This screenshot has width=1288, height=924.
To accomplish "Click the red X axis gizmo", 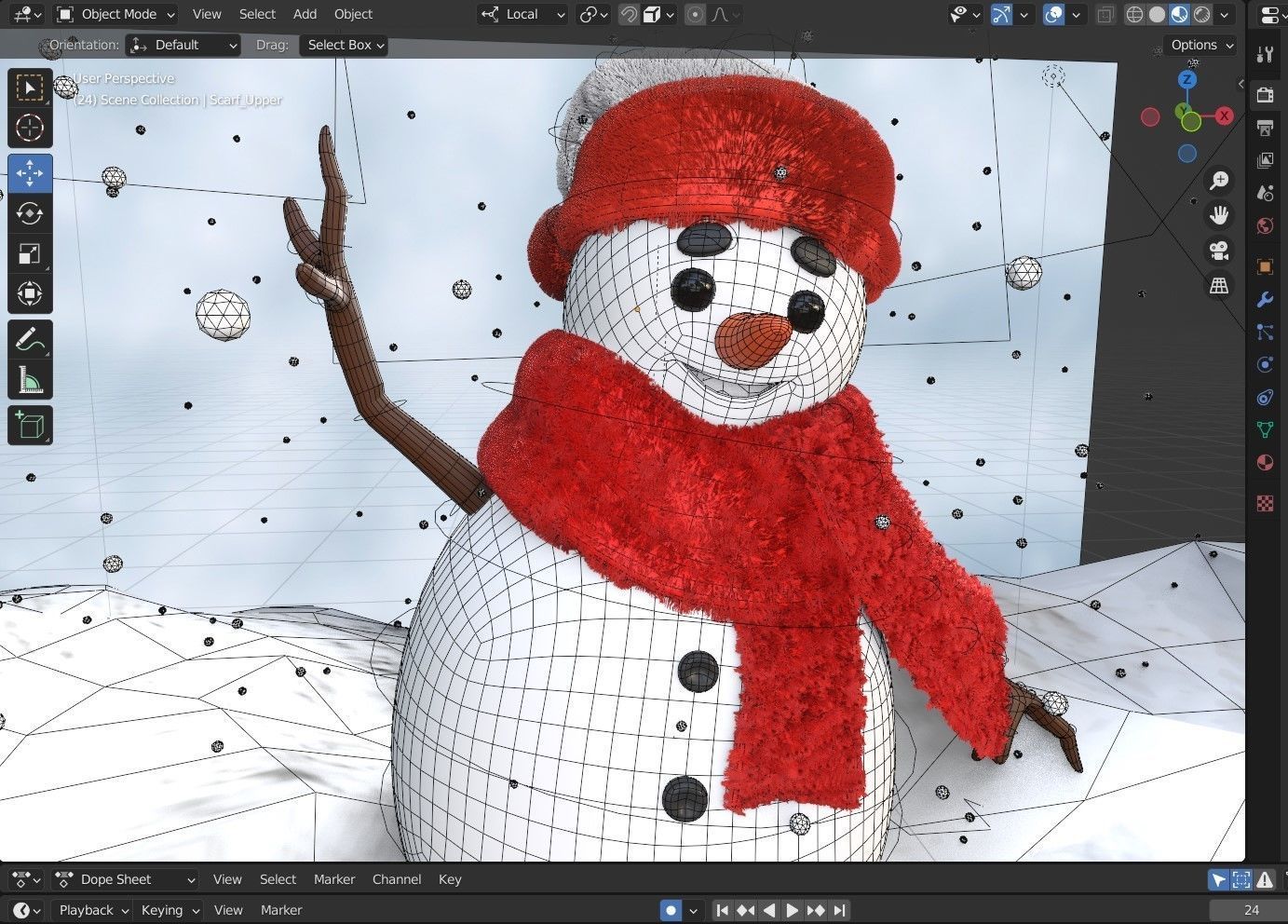I will pos(1224,115).
